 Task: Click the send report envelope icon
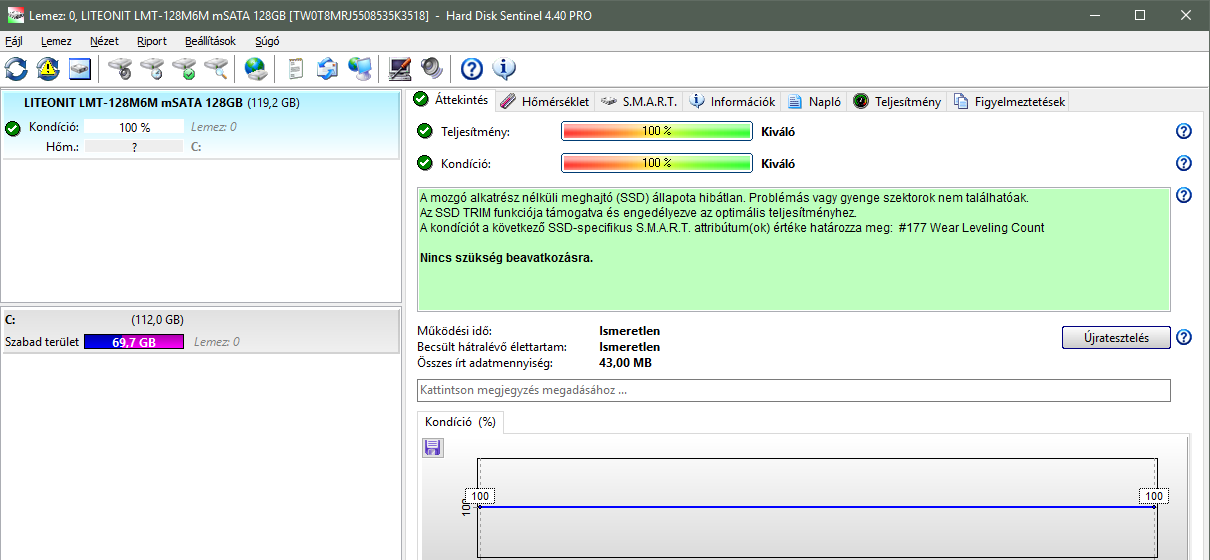tap(327, 69)
